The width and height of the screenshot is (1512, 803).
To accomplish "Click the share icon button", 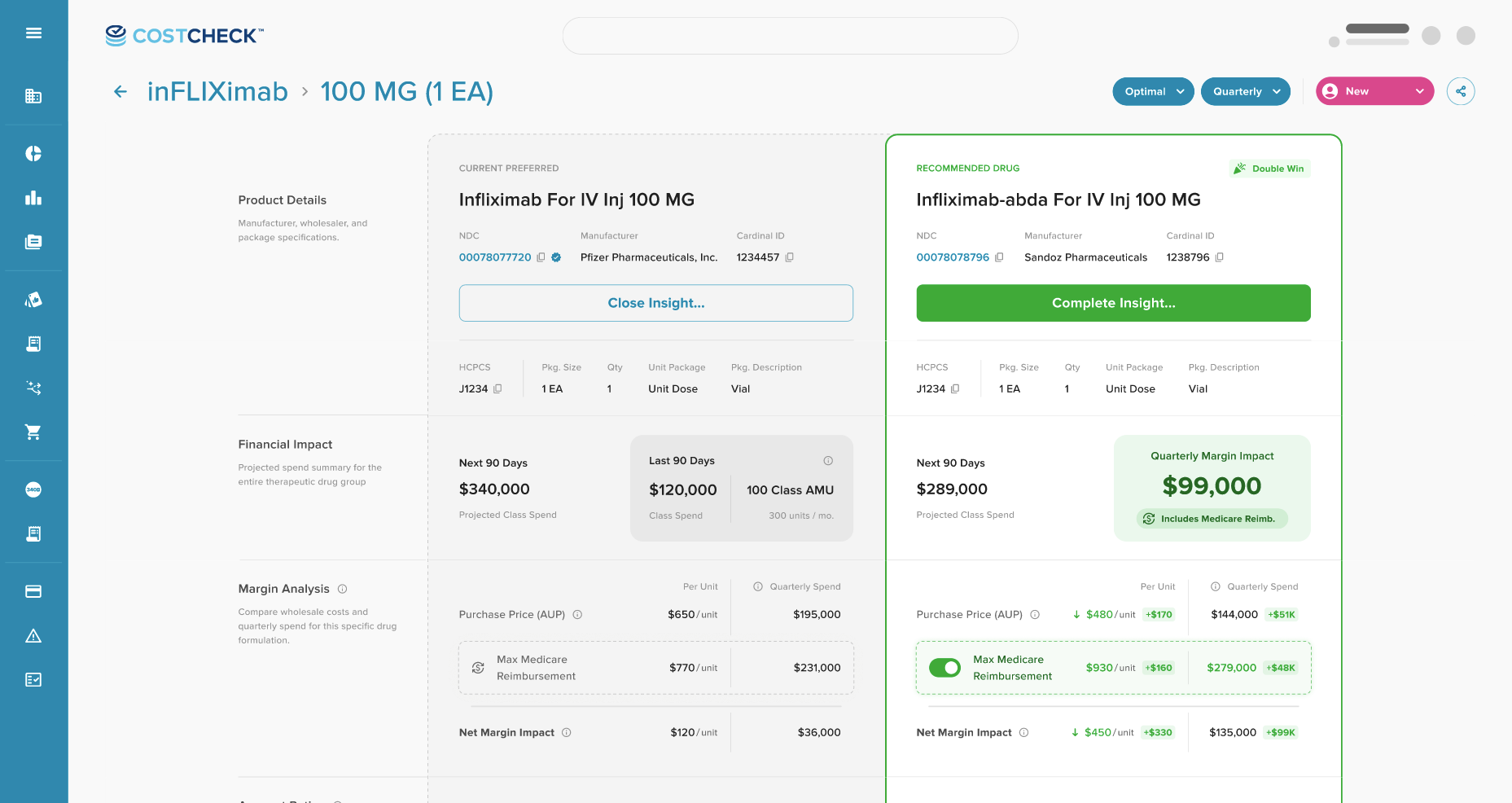I will [1461, 91].
